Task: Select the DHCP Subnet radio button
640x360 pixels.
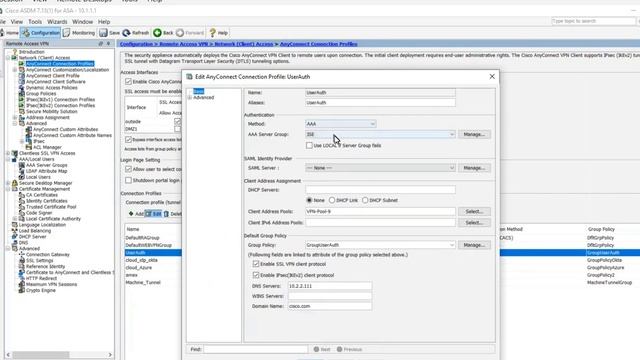Action: coord(365,200)
